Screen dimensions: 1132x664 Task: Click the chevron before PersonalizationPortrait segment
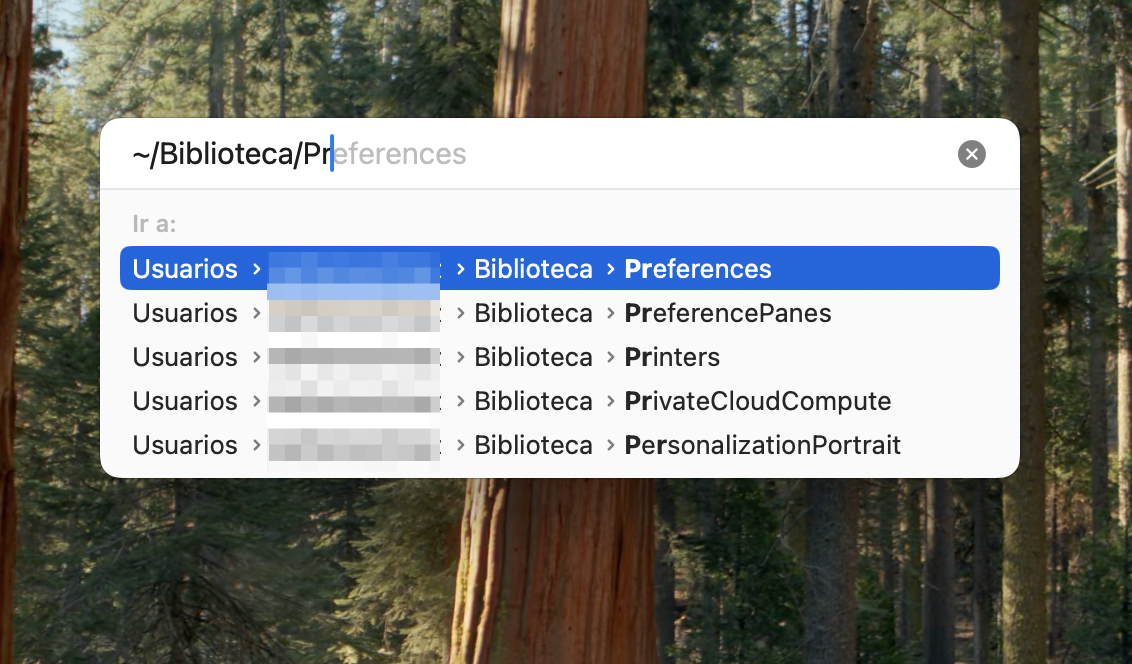click(x=610, y=444)
